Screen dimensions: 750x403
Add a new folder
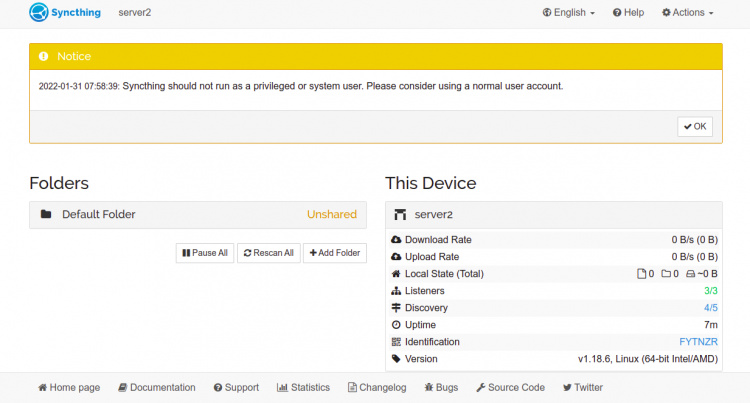tap(335, 253)
